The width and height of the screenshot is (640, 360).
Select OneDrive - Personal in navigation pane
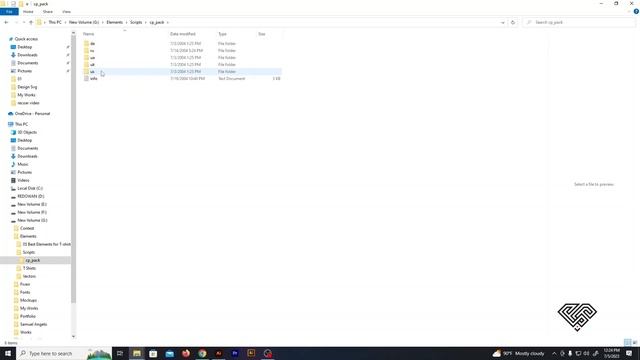32,113
